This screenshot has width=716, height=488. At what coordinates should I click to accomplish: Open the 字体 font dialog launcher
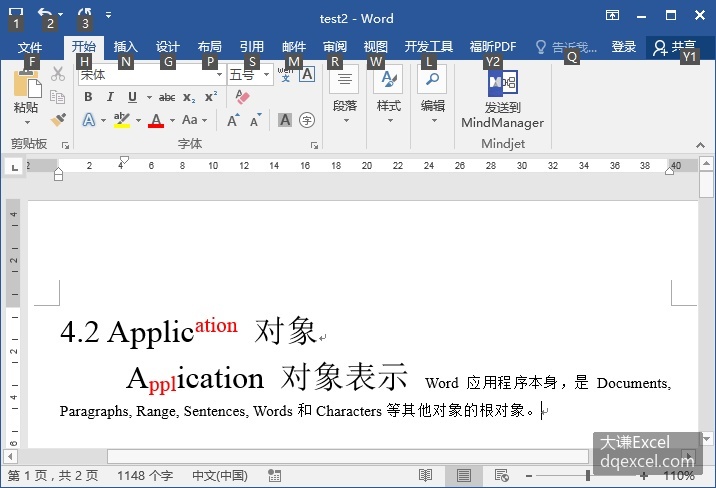click(x=314, y=146)
